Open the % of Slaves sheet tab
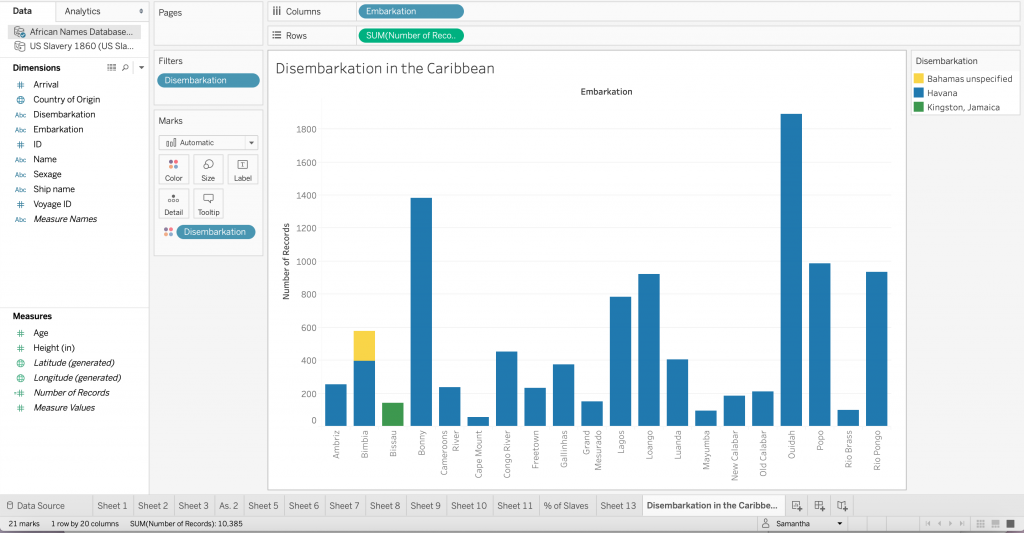1024x533 pixels. click(x=567, y=506)
